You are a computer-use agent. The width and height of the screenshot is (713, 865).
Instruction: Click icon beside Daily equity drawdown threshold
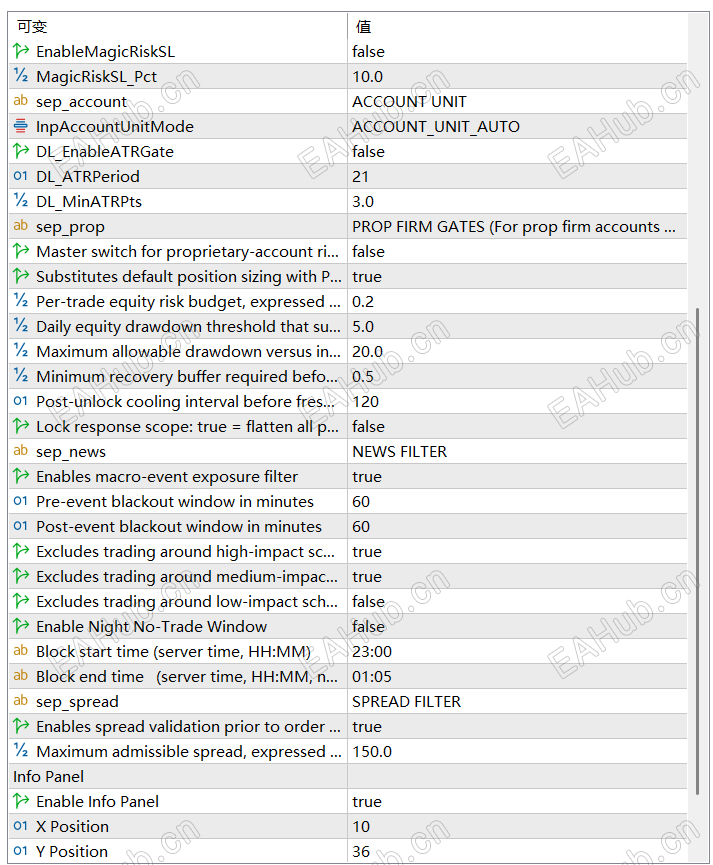point(21,326)
